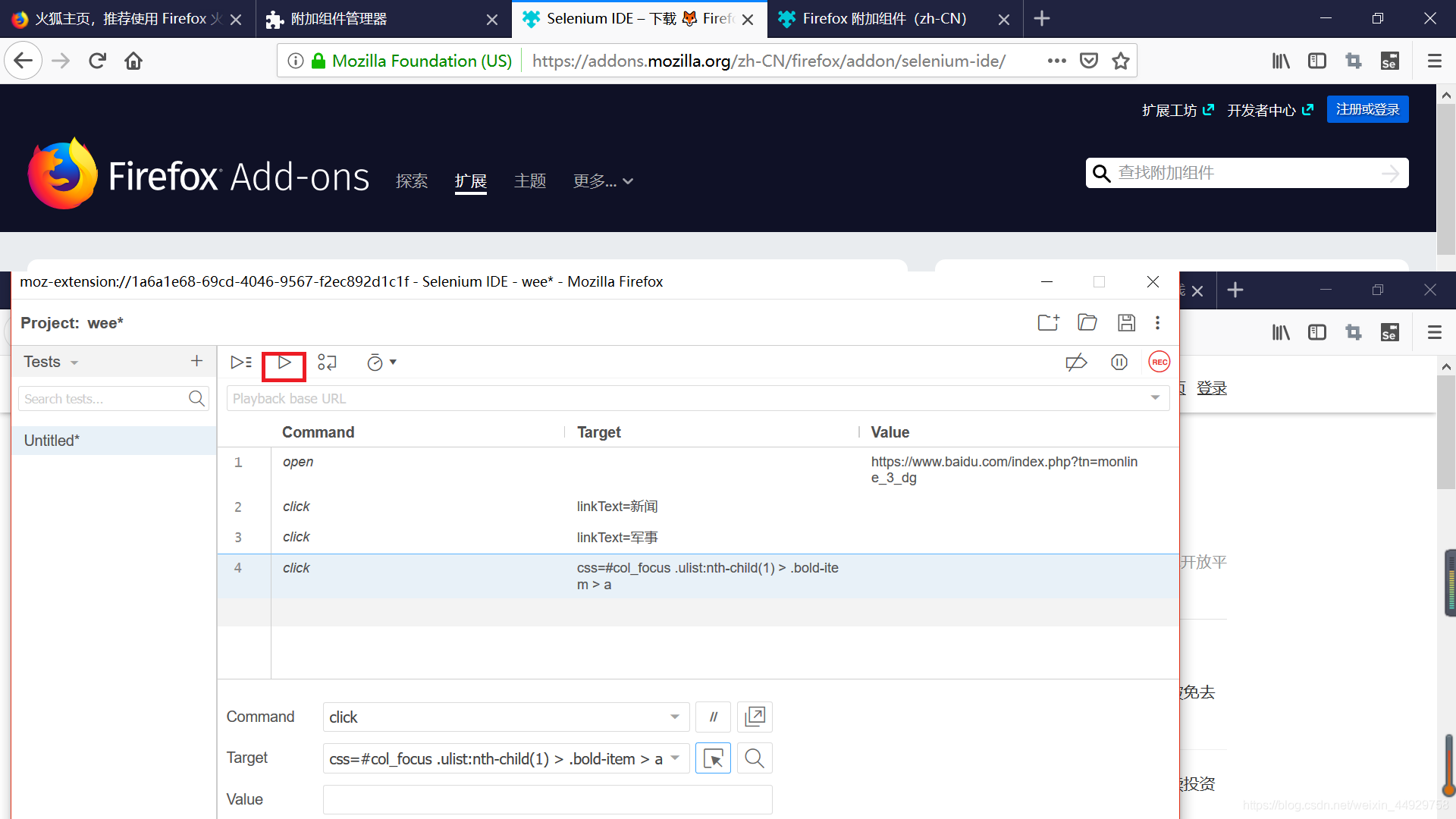The height and width of the screenshot is (819, 1456).
Task: Switch to 火狐主页 tab
Action: (x=127, y=19)
